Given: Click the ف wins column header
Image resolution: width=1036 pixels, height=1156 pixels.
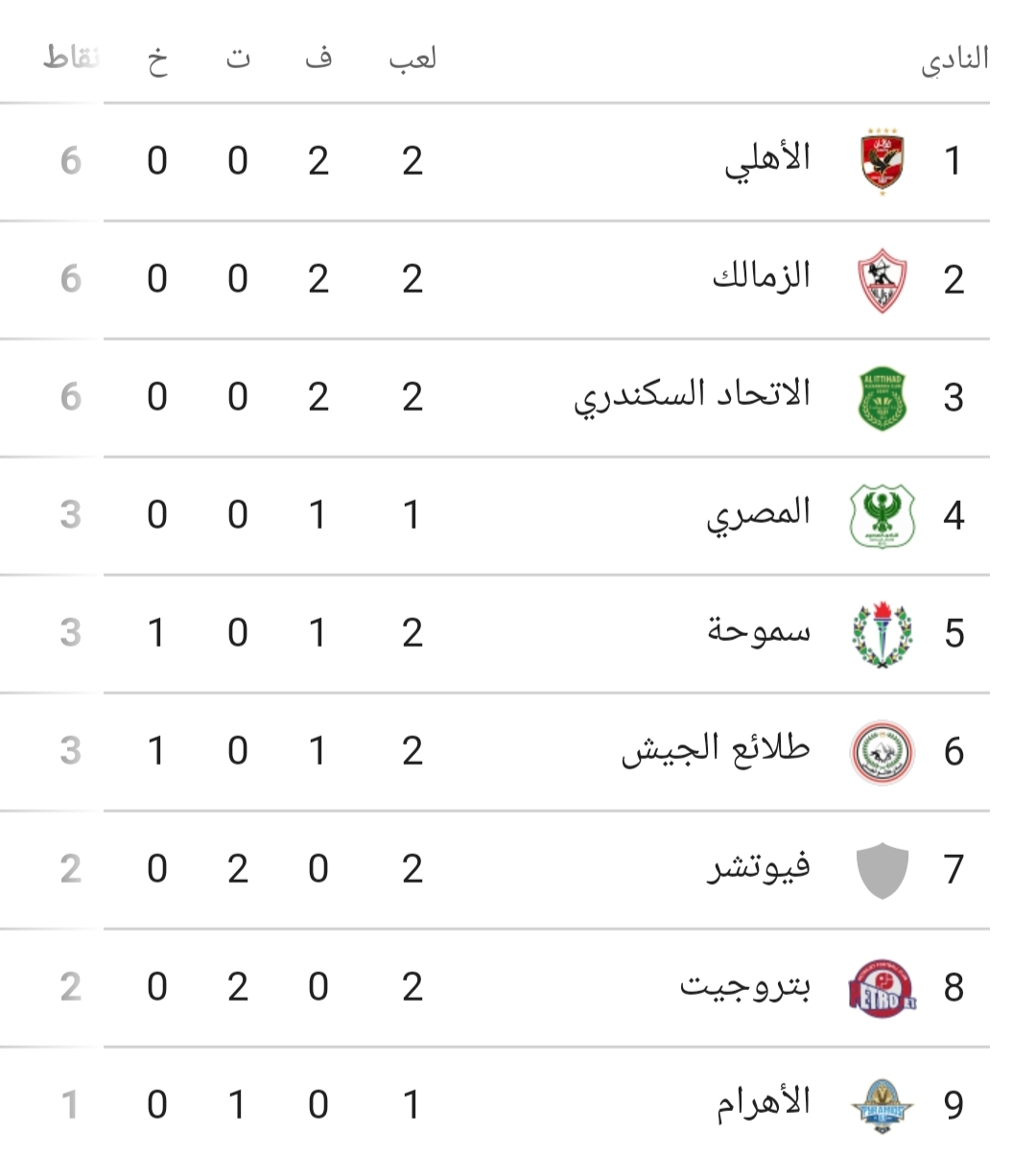Looking at the screenshot, I should pos(318,58).
